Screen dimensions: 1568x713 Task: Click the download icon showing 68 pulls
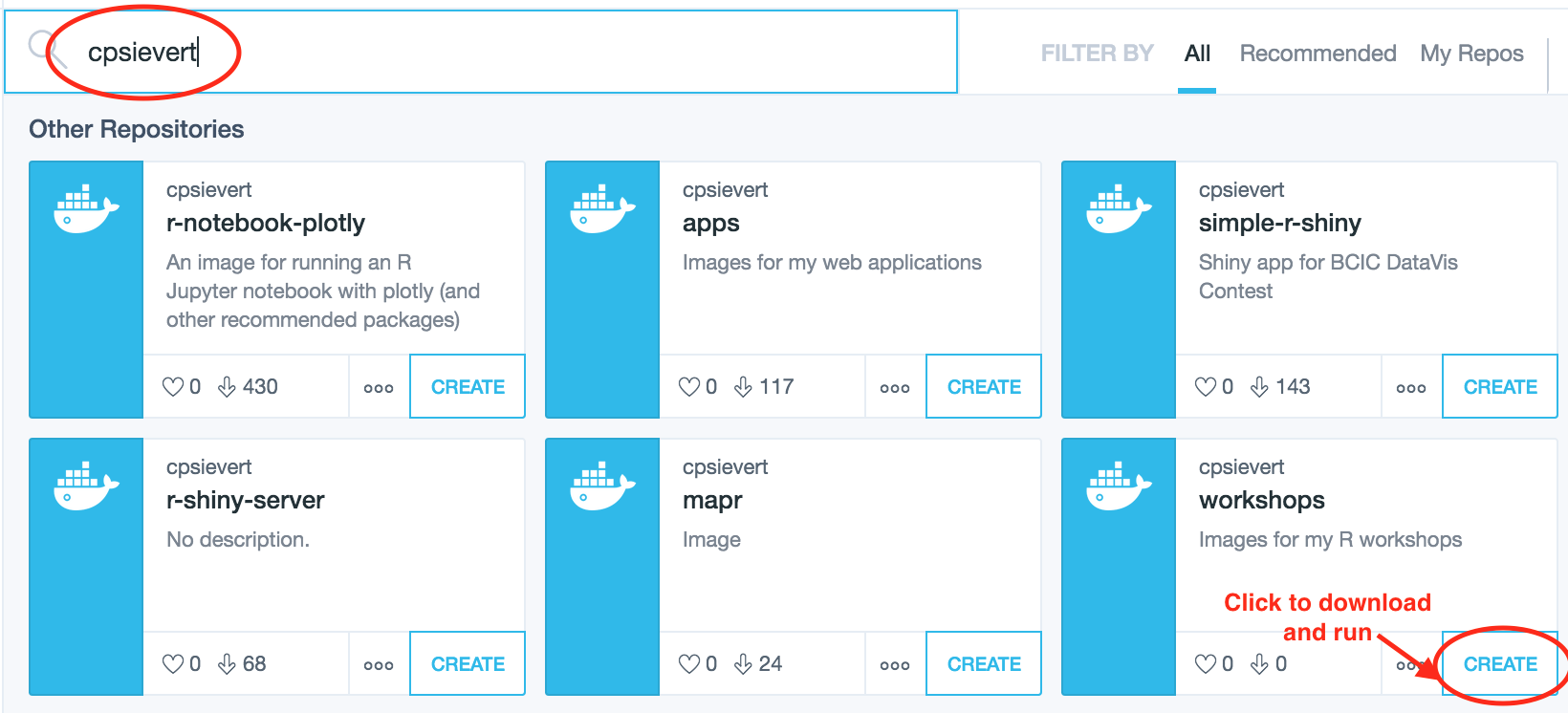pyautogui.click(x=227, y=664)
